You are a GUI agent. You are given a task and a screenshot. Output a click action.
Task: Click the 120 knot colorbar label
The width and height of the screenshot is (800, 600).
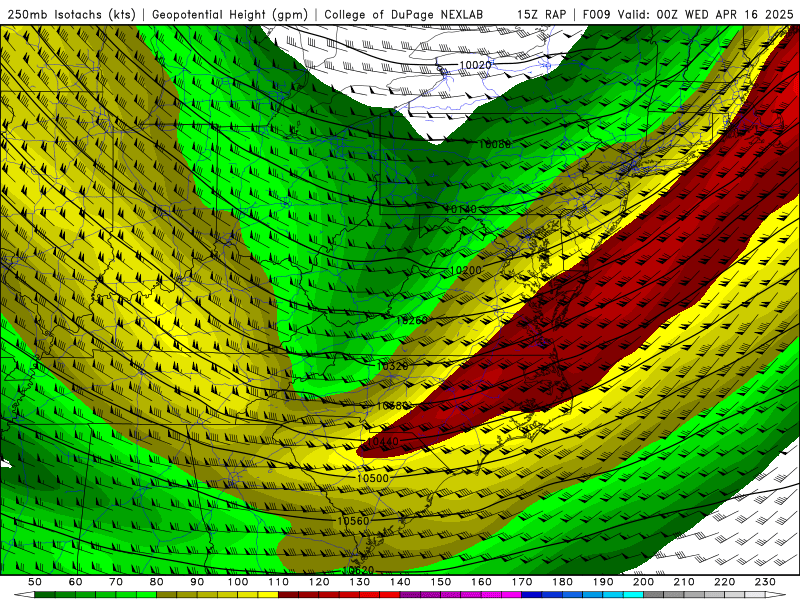(x=319, y=582)
